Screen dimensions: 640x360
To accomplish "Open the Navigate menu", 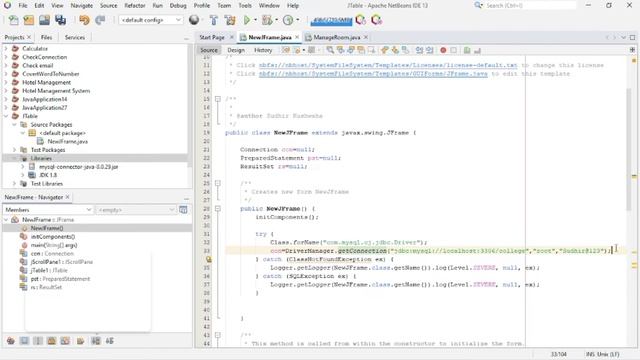I will click(x=82, y=6).
